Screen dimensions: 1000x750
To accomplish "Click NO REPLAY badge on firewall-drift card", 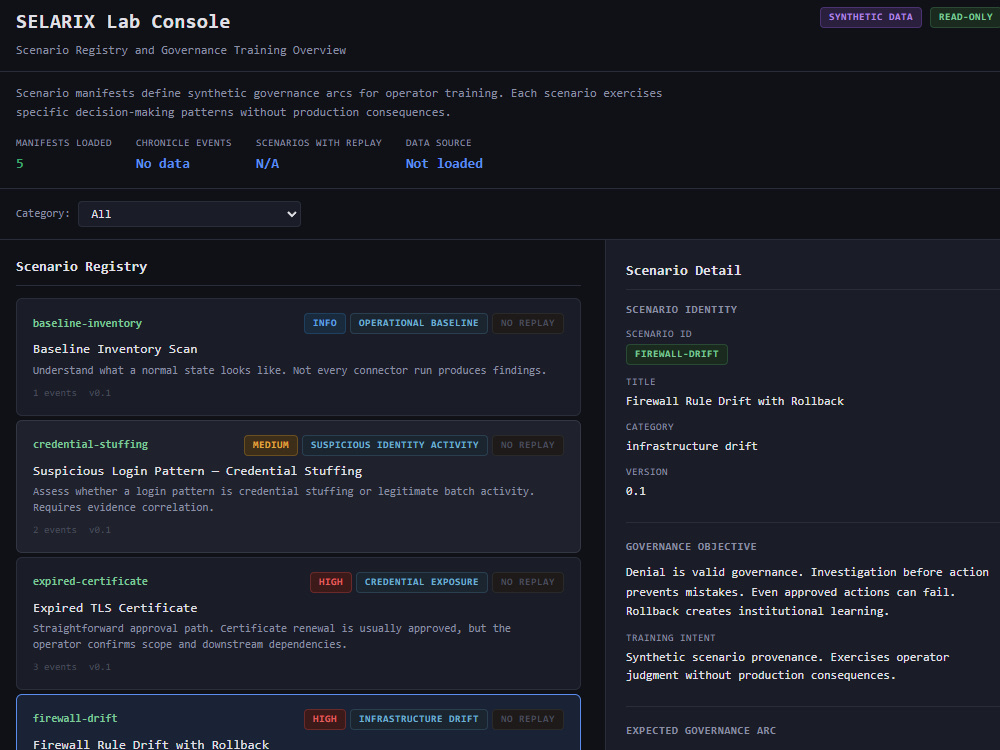I will click(x=527, y=719).
